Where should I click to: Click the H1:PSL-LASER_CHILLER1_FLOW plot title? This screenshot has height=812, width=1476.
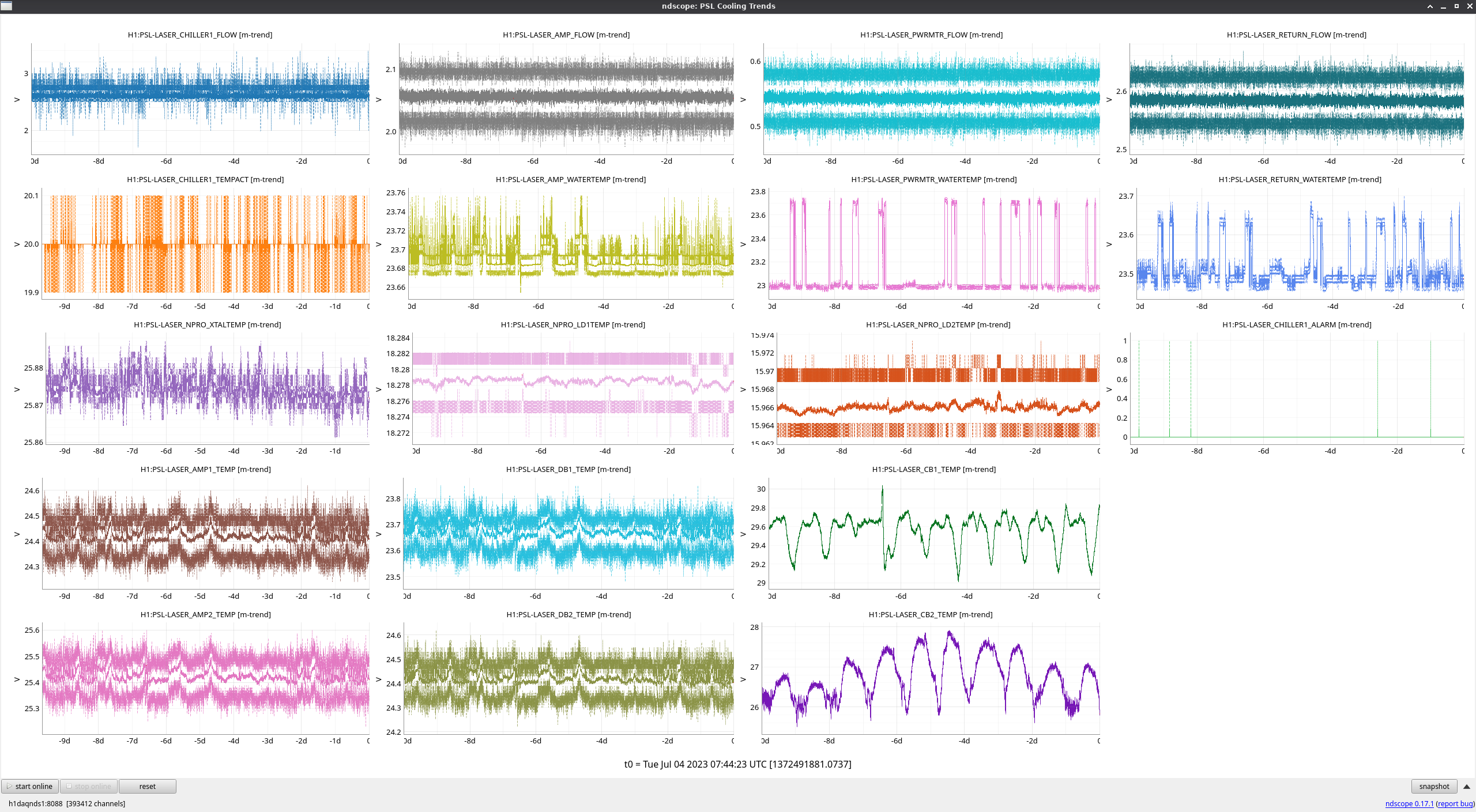[x=199, y=35]
